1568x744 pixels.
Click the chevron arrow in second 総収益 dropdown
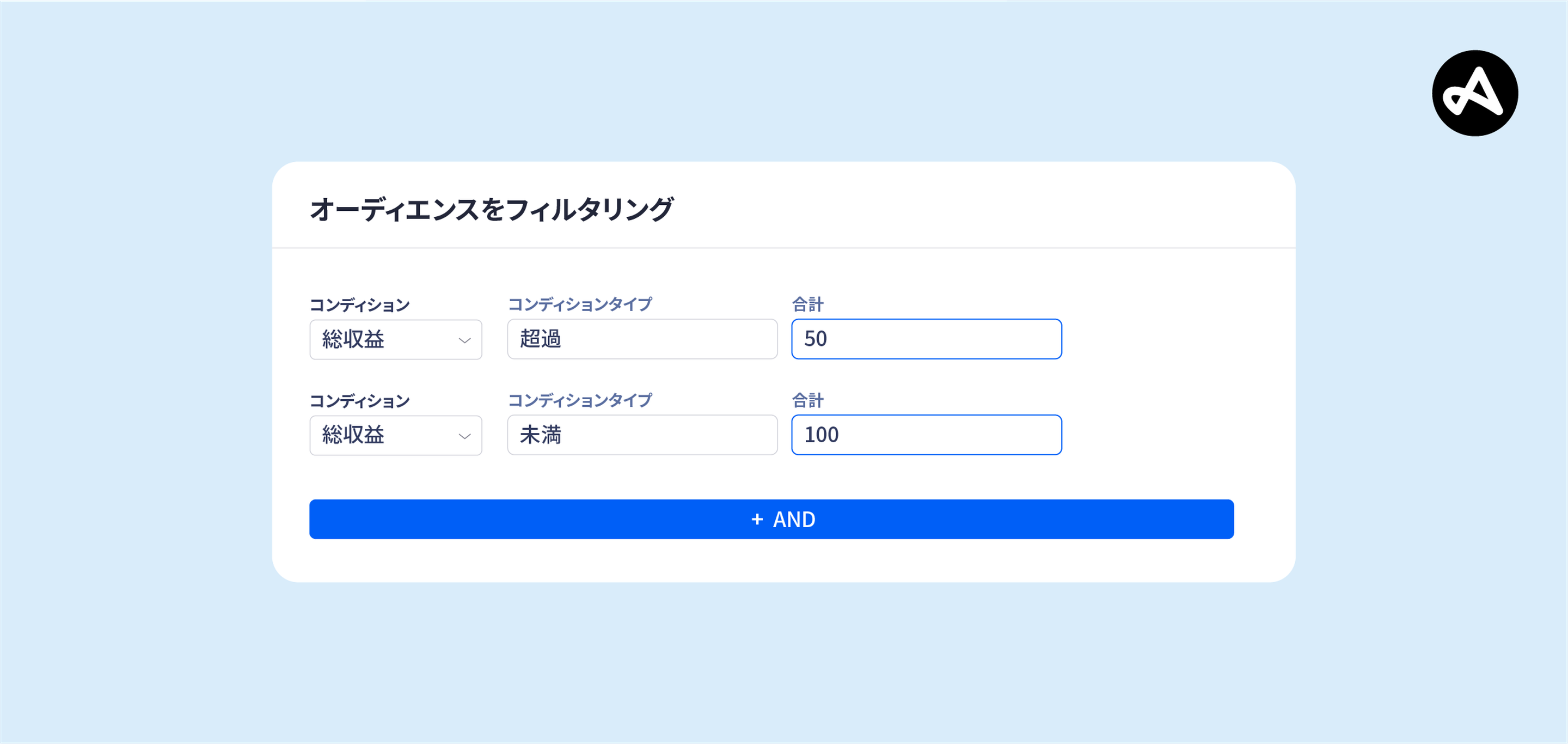[464, 436]
